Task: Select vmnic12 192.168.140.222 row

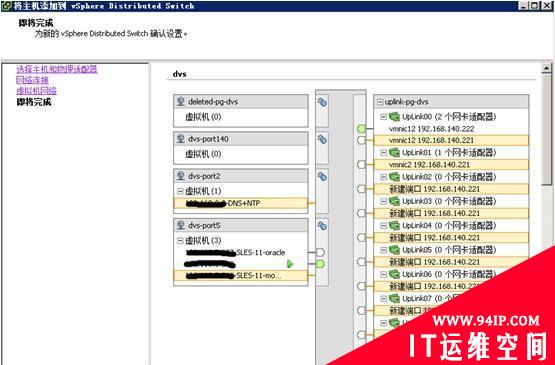Action: point(451,129)
